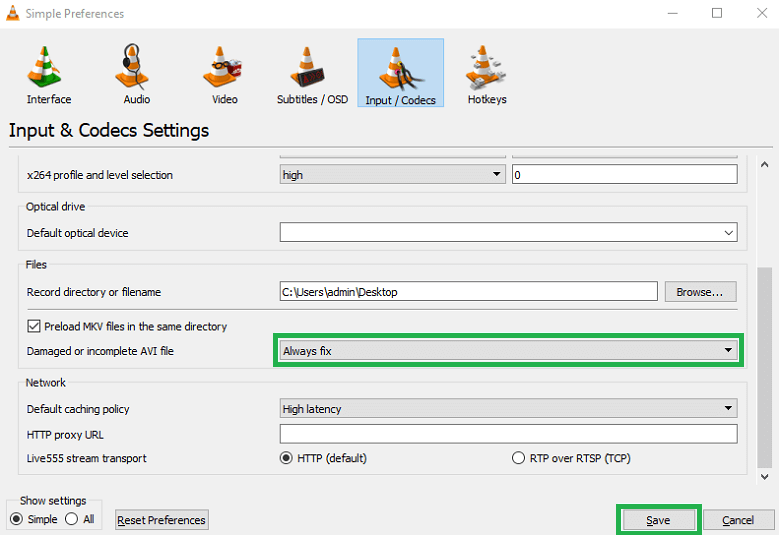Maximize the Simple Preferences window
The image size is (779, 535).
point(717,13)
